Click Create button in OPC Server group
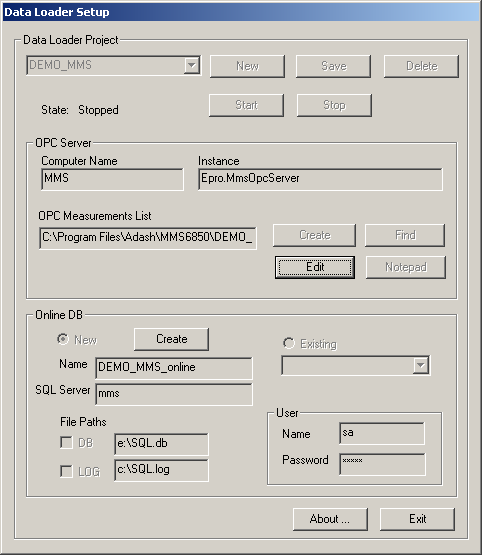The height and width of the screenshot is (555, 482). point(314,235)
